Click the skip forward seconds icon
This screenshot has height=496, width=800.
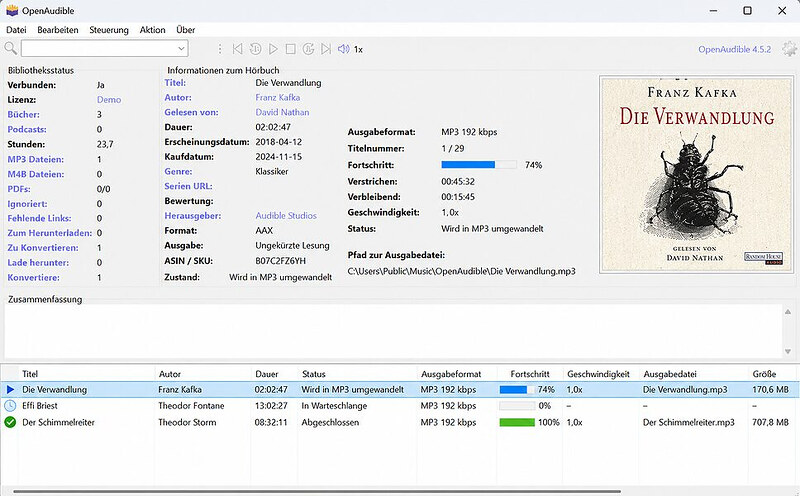(x=308, y=49)
